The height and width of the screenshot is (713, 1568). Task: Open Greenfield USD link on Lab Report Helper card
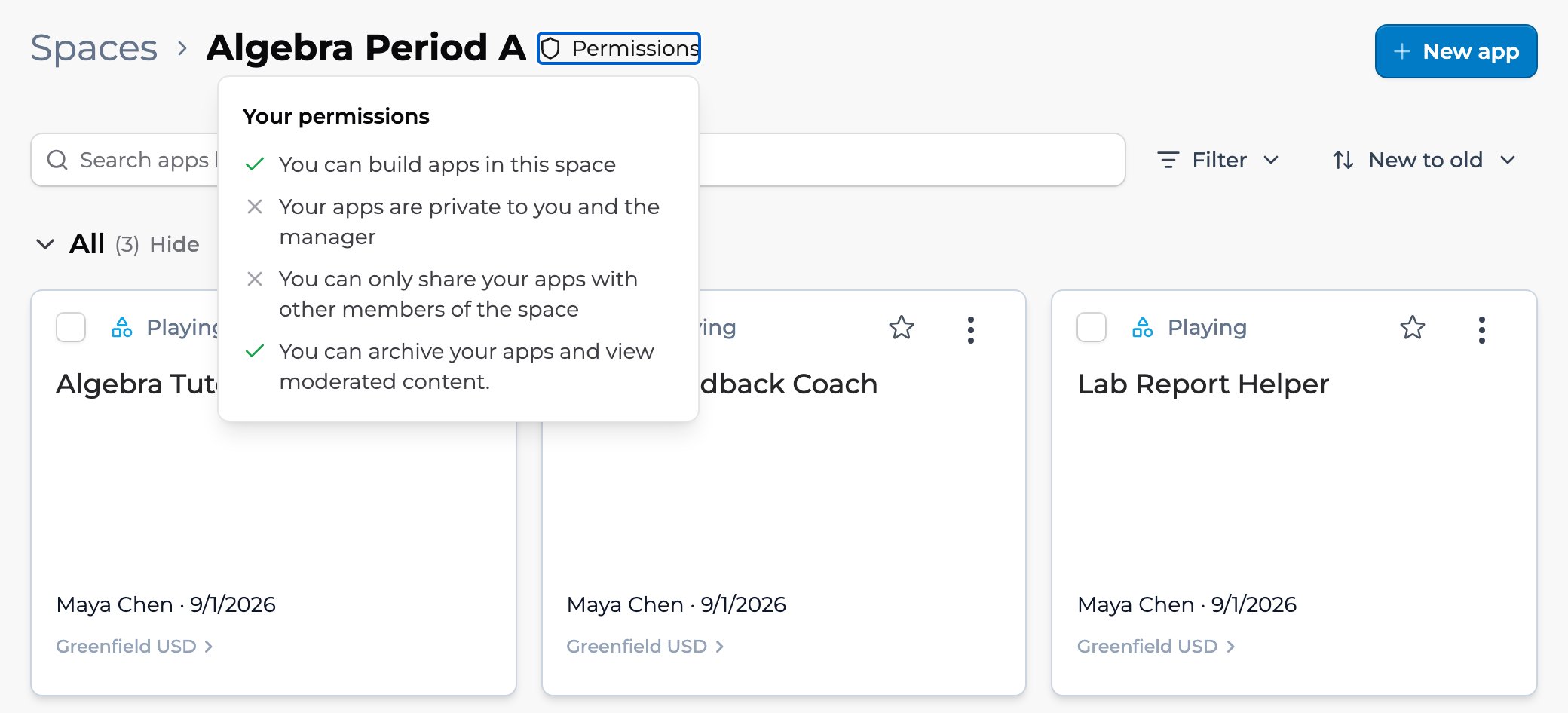[1156, 647]
